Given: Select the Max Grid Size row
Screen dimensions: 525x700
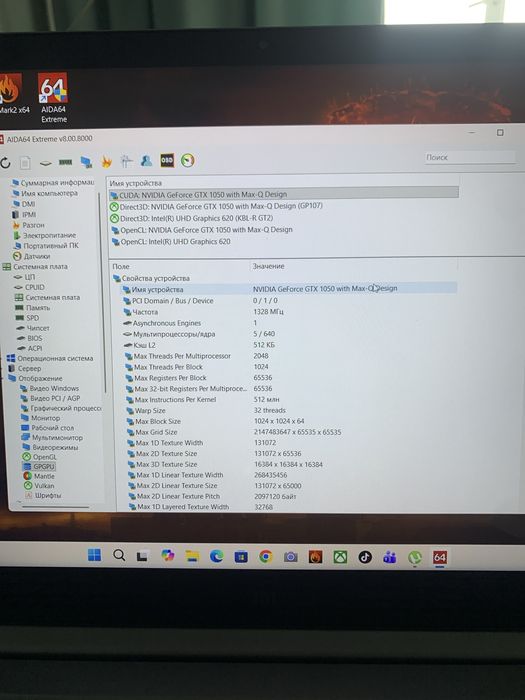Looking at the screenshot, I should click(x=291, y=432).
